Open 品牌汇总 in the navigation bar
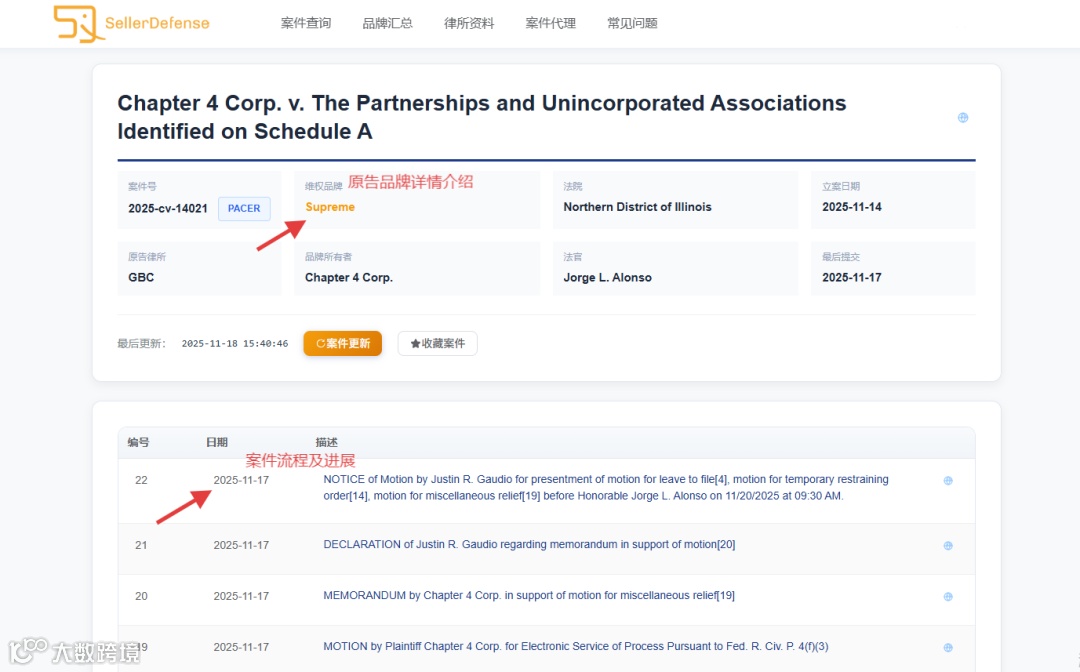This screenshot has height=672, width=1080. pyautogui.click(x=387, y=23)
